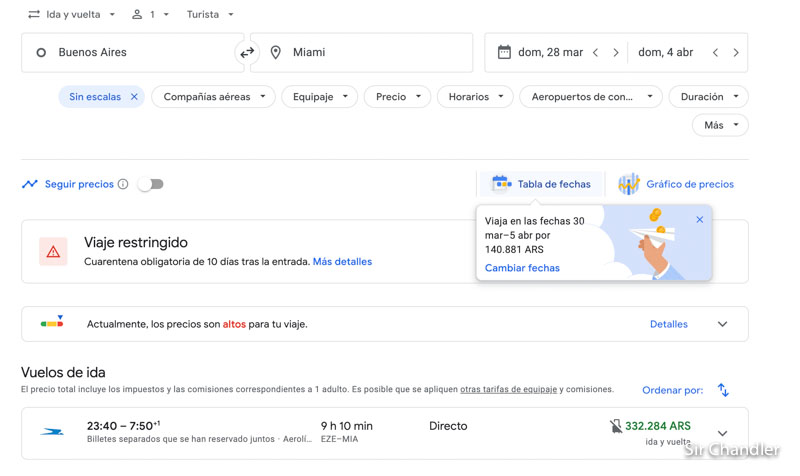Click Cambiar fechas in the popup
This screenshot has width=800, height=476.
coord(522,268)
